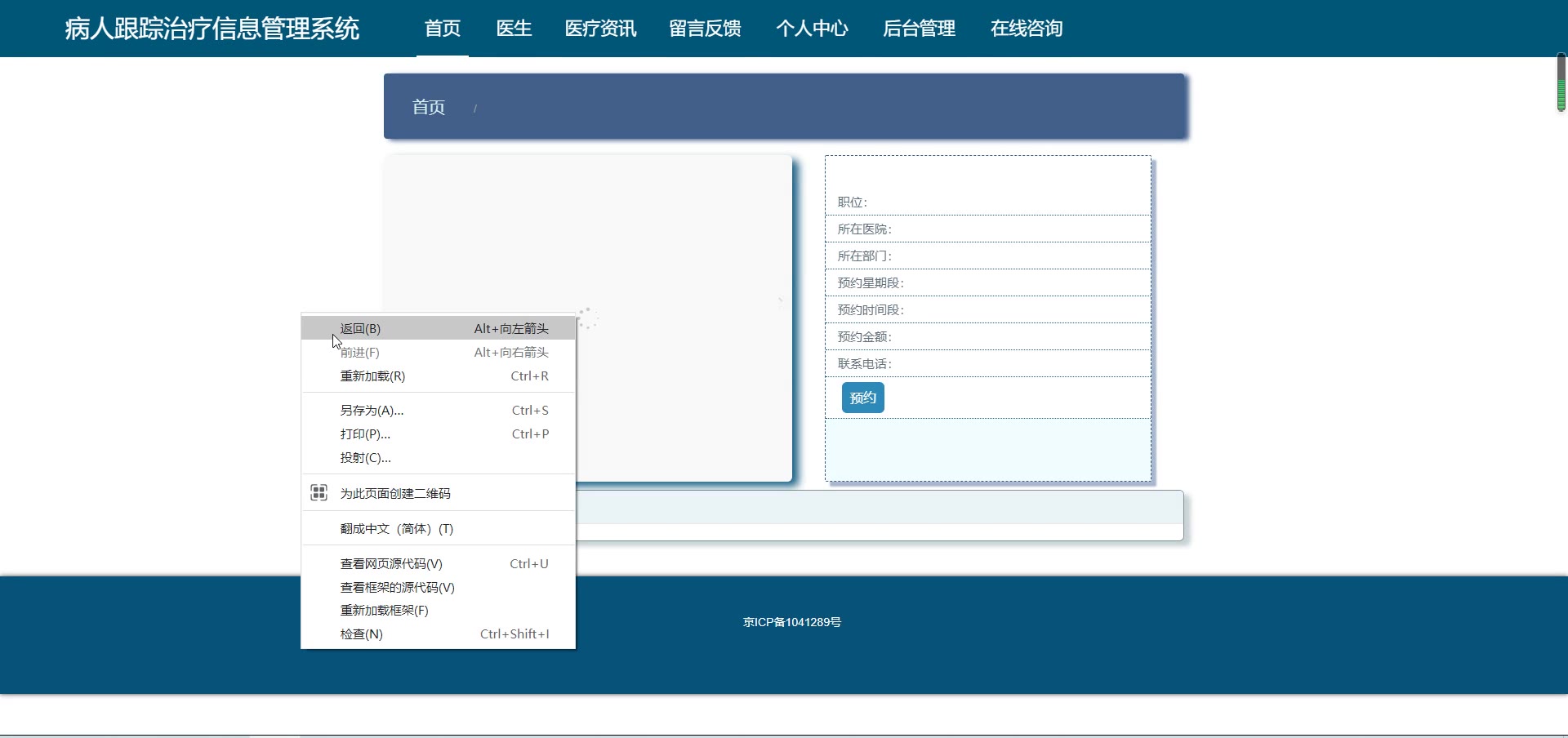1568x738 pixels.
Task: Open 检查(N) developer tools entry
Action: coord(361,634)
